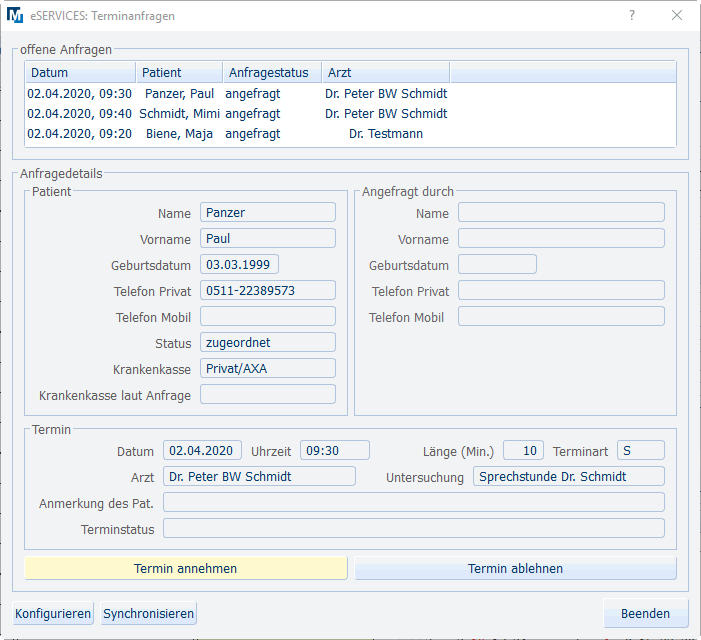Click the Uhrzeit field showing 09:30

(x=335, y=450)
